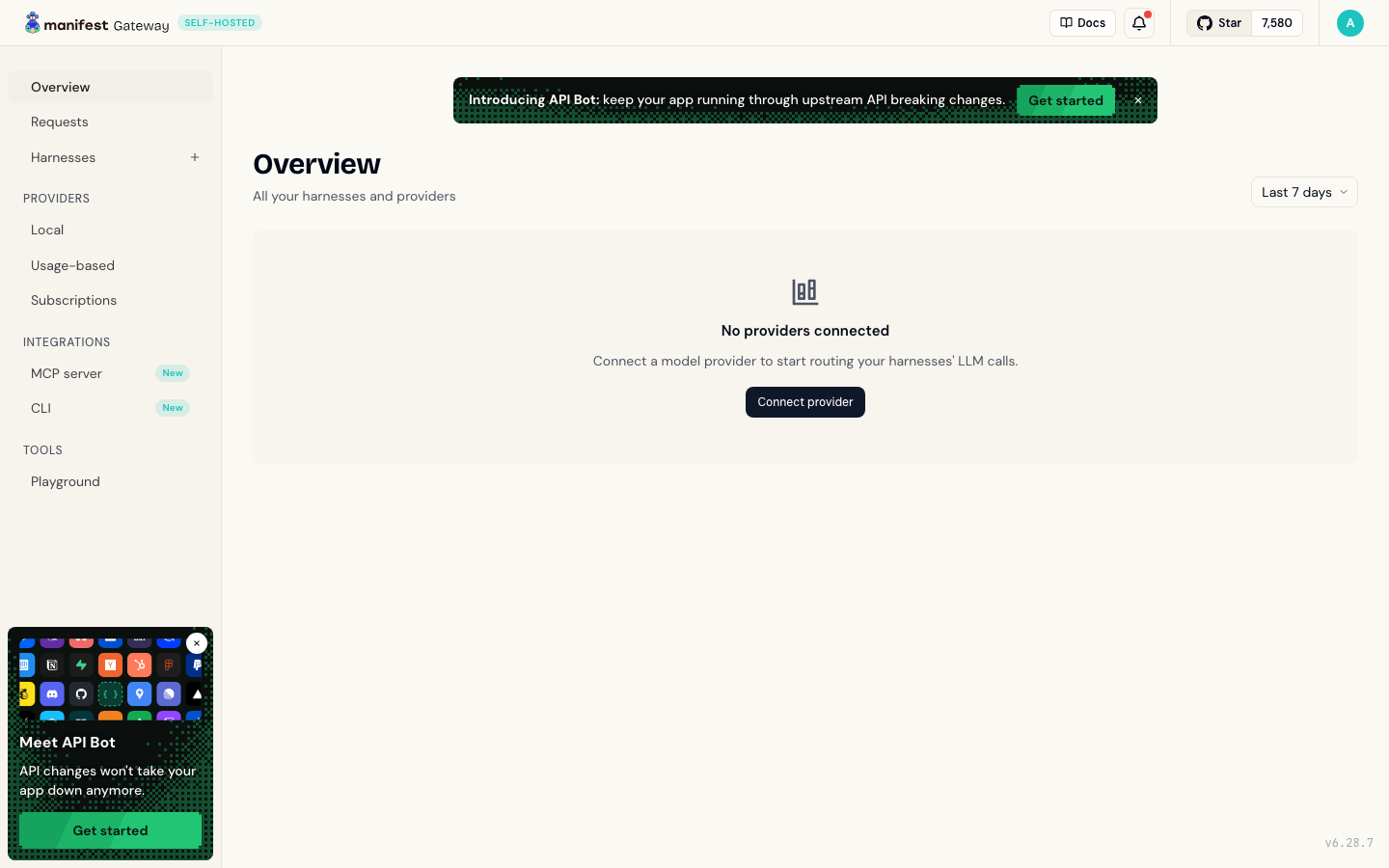Click the Figma icon in promo card

(168, 665)
